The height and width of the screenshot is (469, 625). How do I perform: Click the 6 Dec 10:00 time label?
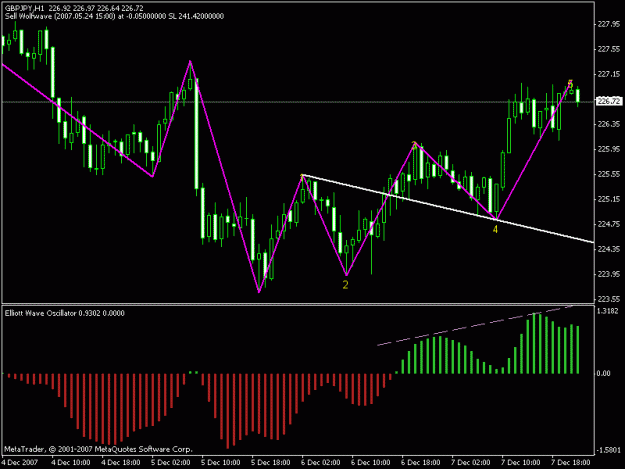click(371, 463)
